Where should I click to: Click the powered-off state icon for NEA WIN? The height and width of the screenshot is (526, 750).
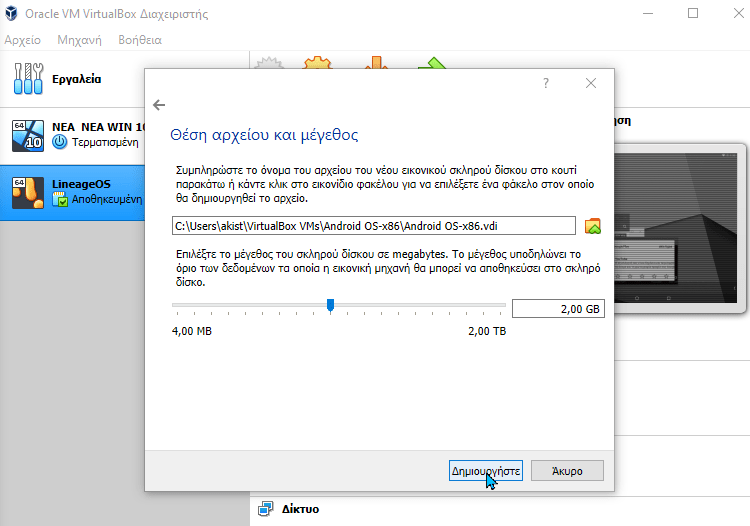(x=59, y=142)
